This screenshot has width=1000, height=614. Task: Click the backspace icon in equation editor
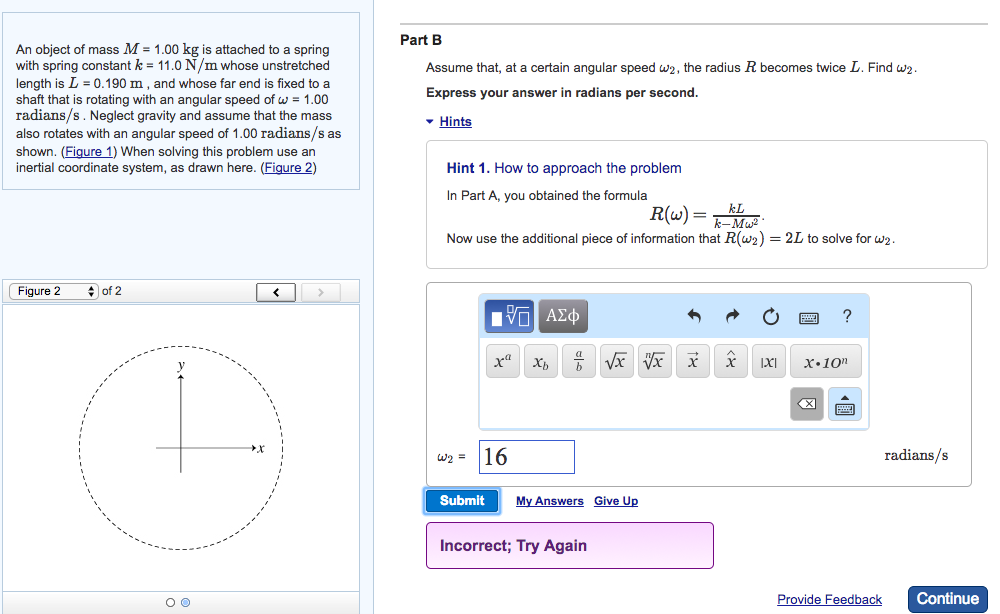(x=807, y=404)
